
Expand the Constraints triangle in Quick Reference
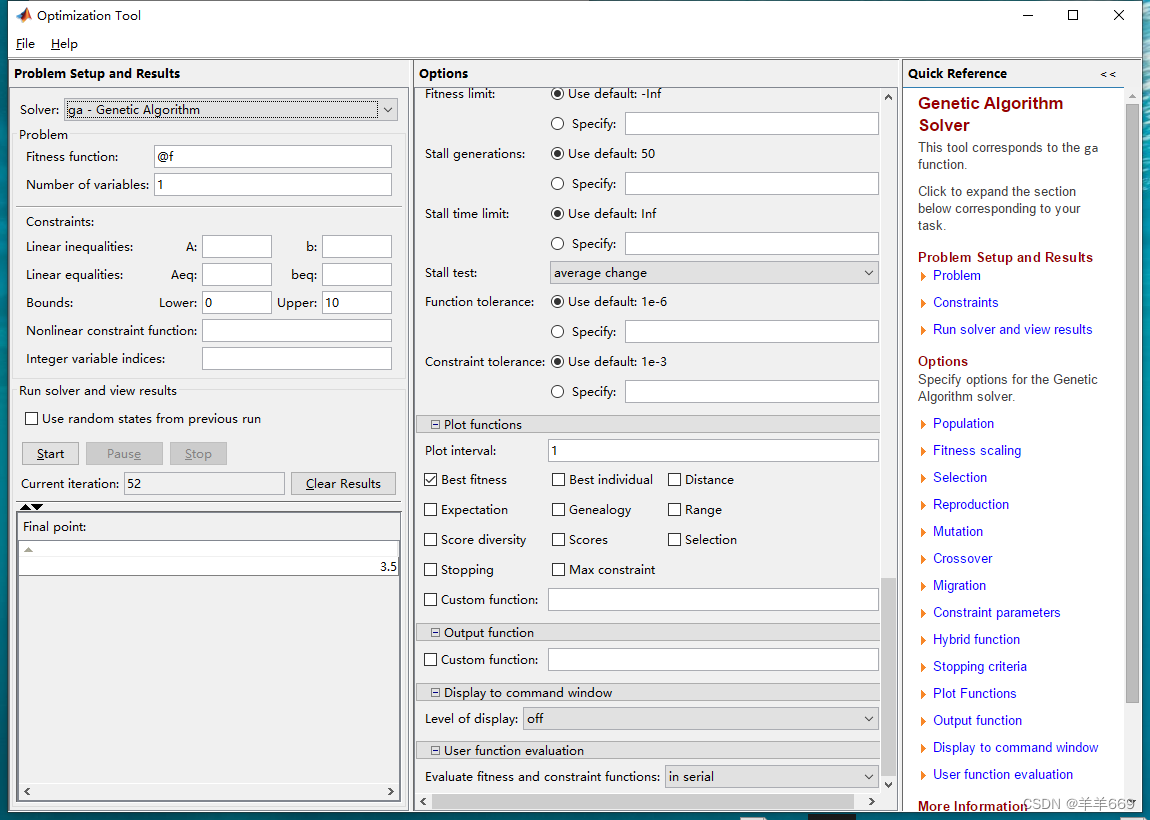(923, 303)
